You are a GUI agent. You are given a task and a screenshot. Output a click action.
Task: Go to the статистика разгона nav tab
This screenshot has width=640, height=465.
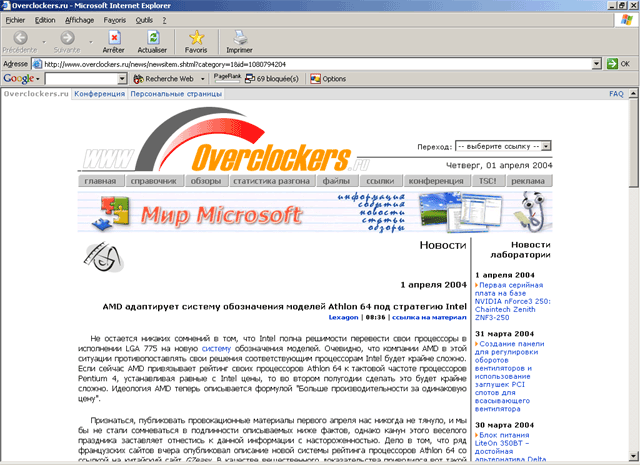[x=271, y=181]
